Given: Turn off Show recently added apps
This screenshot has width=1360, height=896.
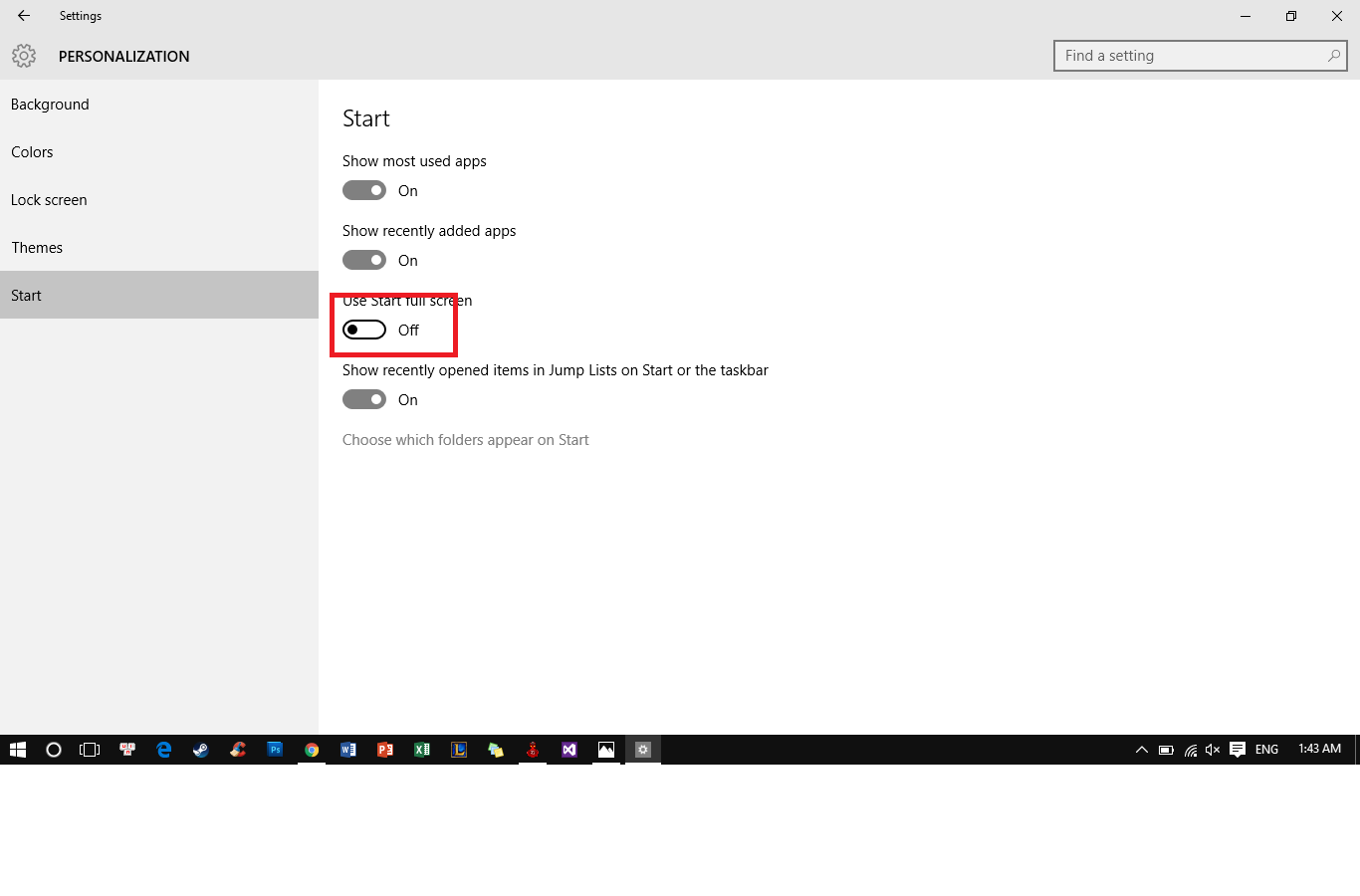Looking at the screenshot, I should tap(364, 260).
